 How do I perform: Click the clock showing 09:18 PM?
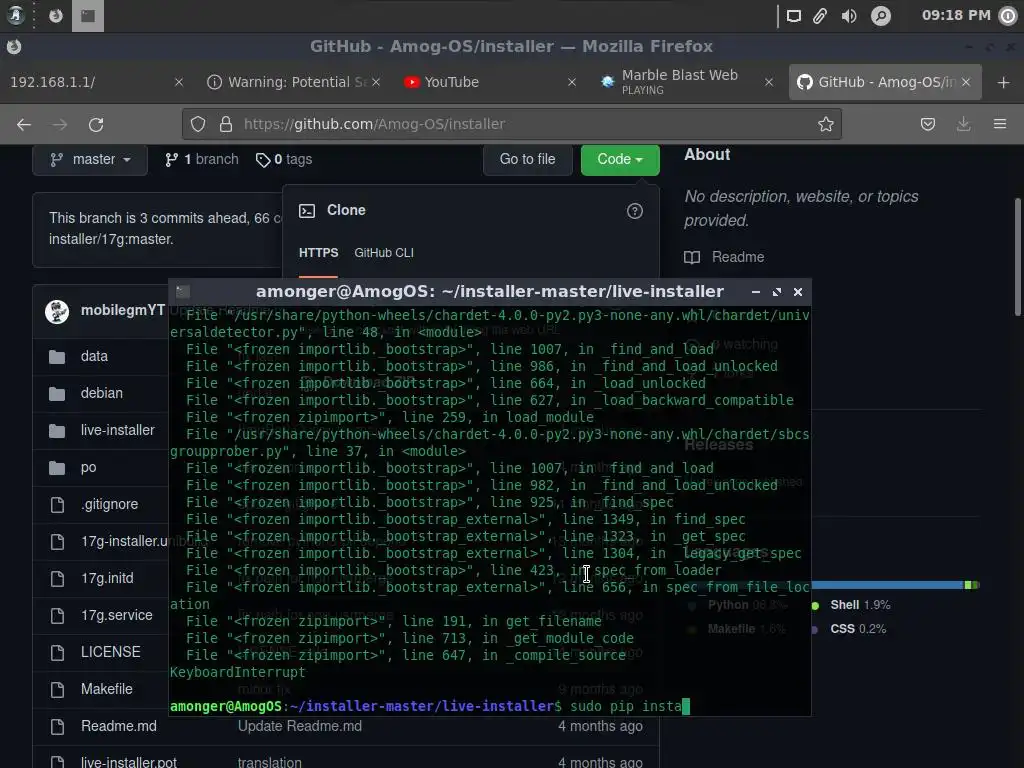(955, 15)
